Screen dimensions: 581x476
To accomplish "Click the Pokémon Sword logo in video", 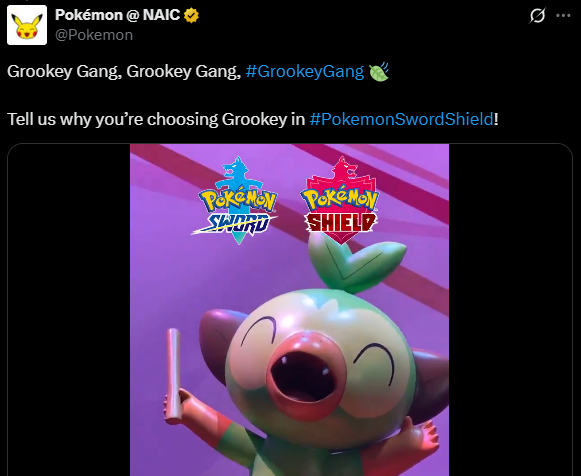I will 237,200.
